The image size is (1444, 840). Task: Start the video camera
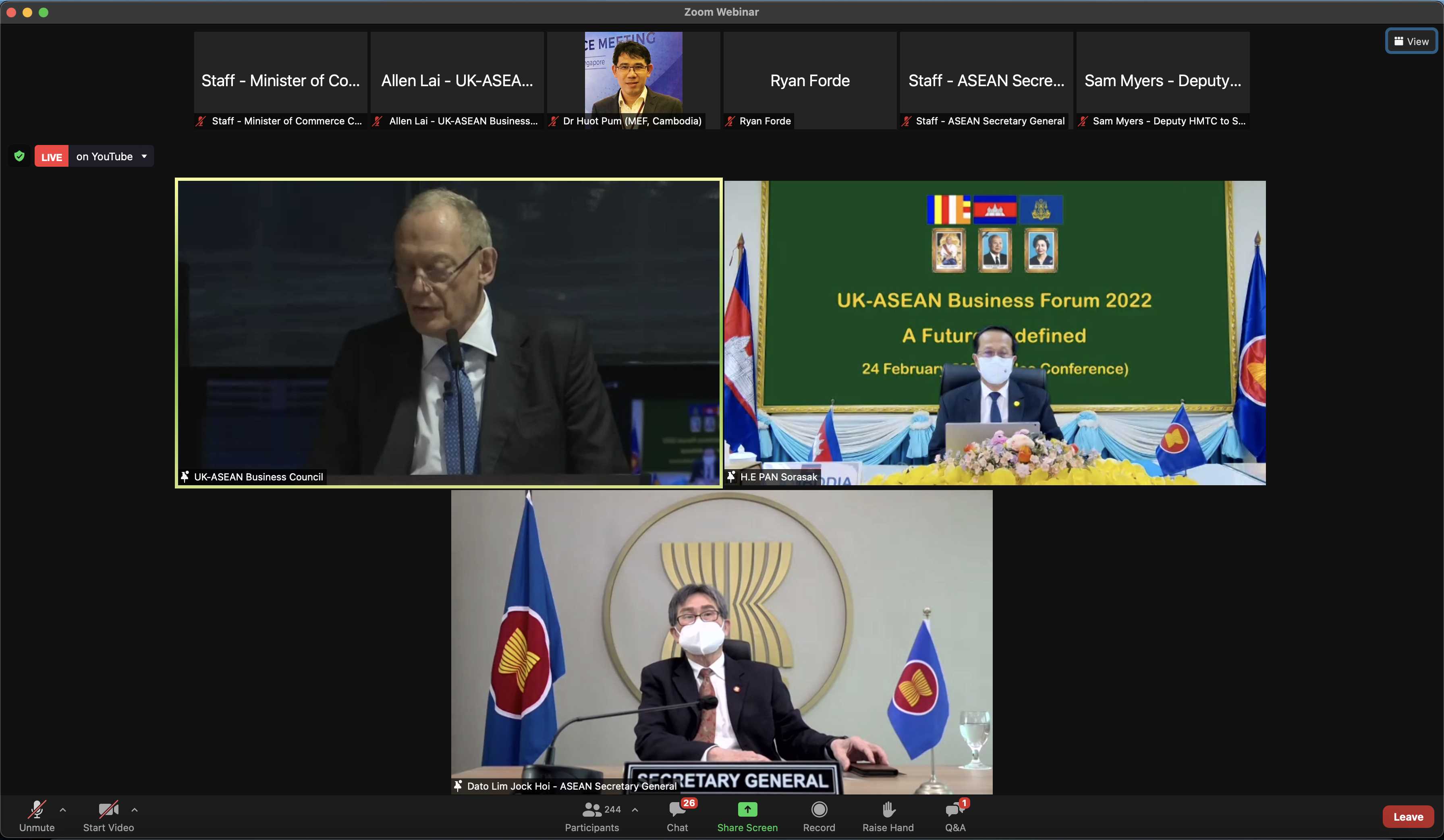coord(108,816)
